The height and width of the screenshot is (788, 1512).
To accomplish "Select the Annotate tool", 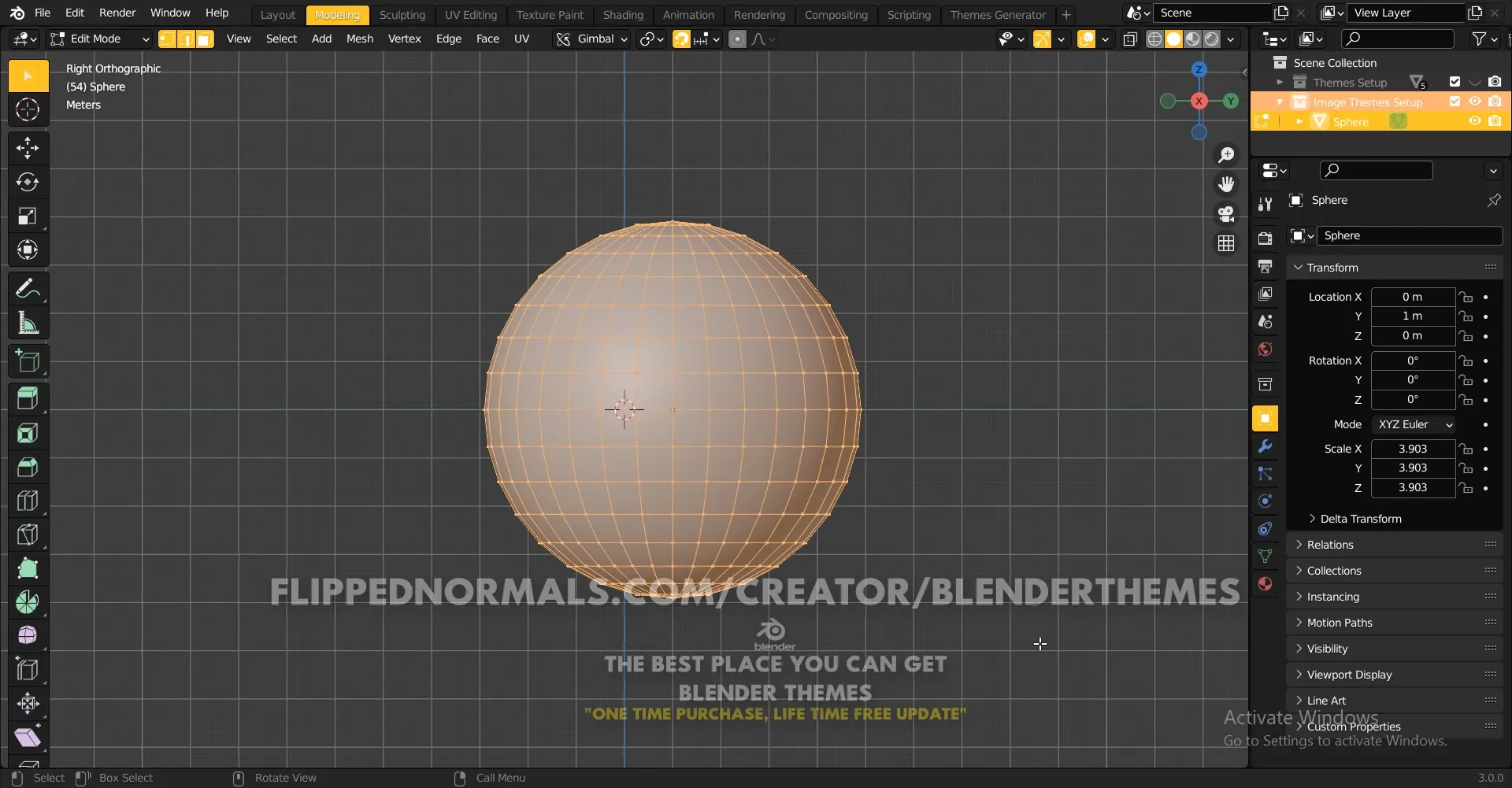I will click(28, 288).
